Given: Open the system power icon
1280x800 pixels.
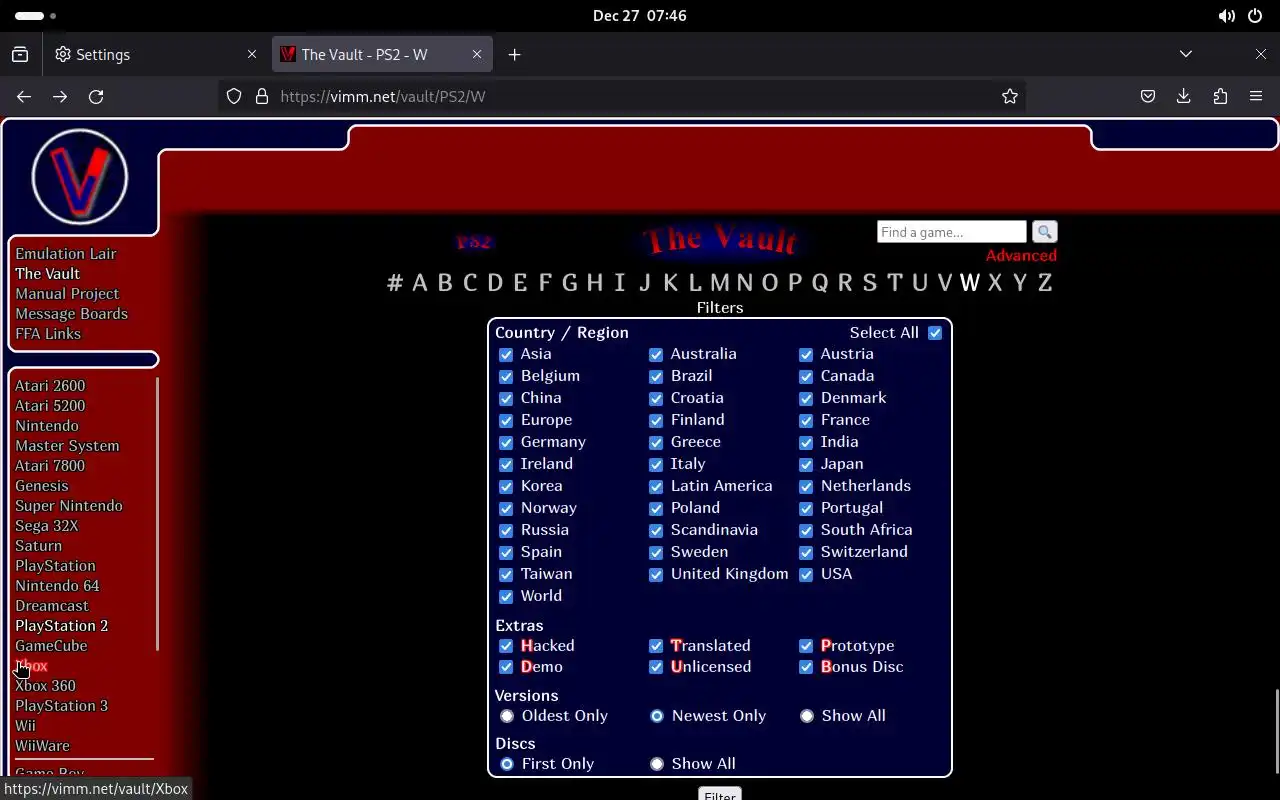Looking at the screenshot, I should [x=1255, y=16].
